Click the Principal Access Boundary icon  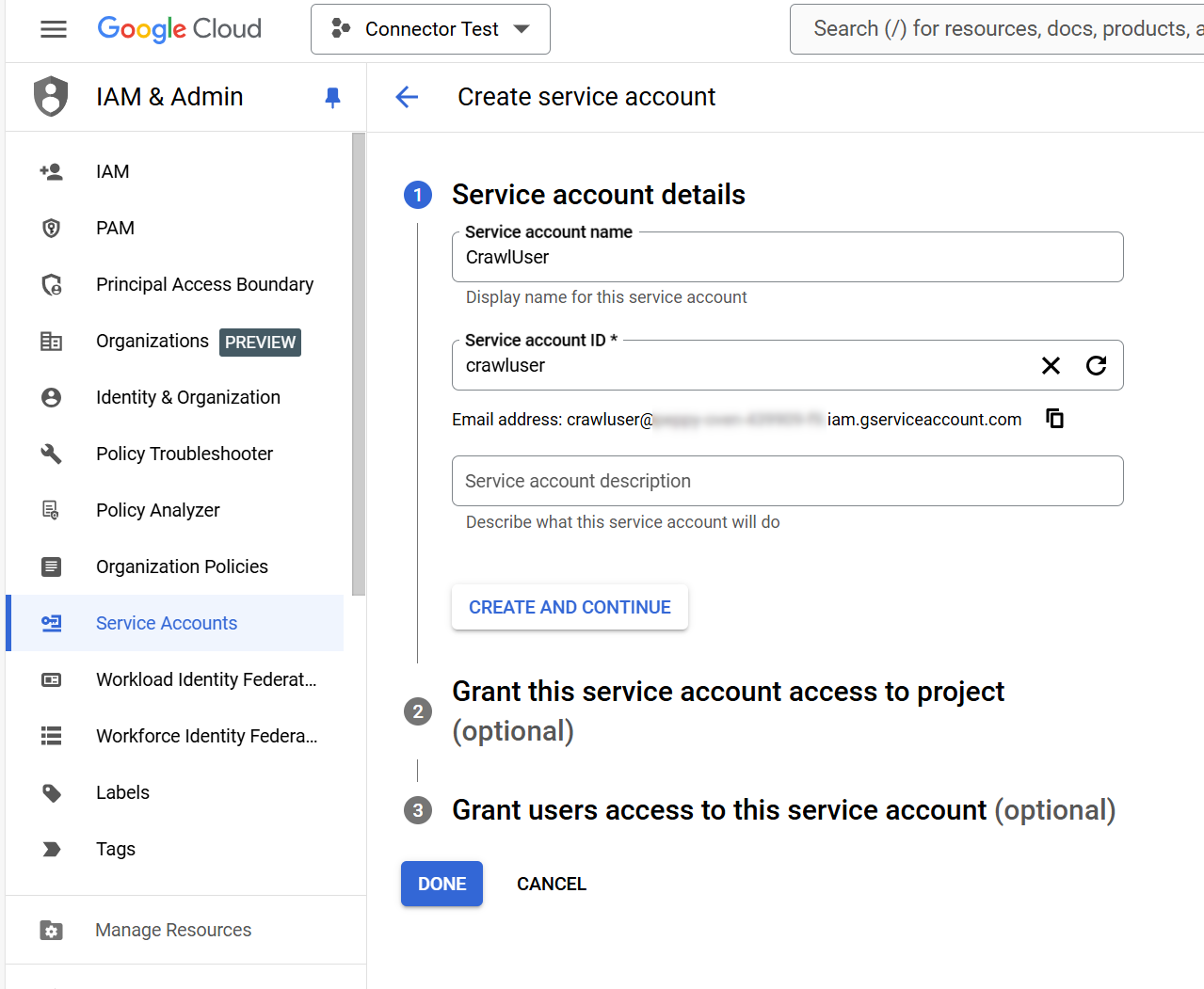point(51,284)
